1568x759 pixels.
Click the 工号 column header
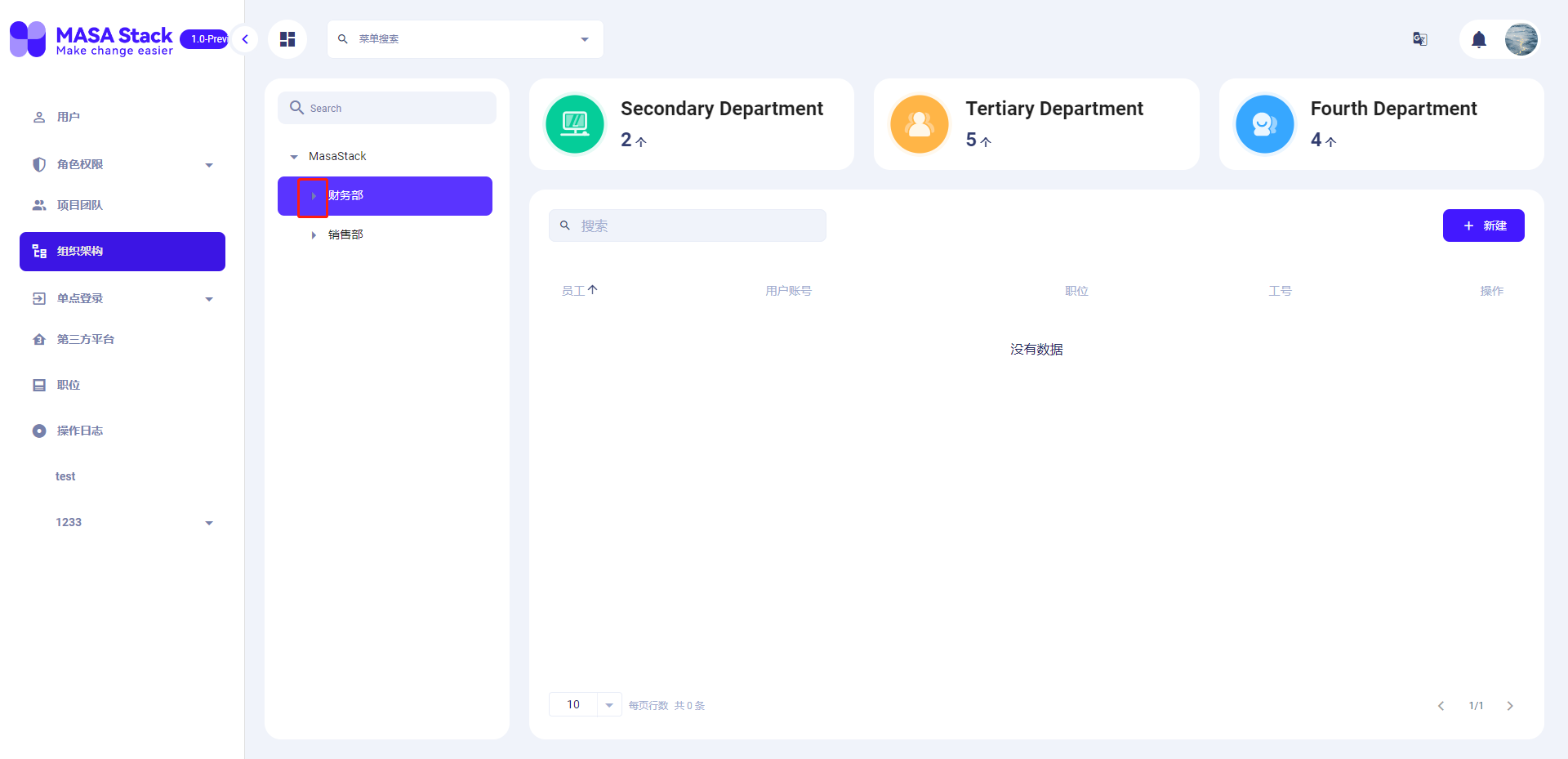pyautogui.click(x=1280, y=291)
